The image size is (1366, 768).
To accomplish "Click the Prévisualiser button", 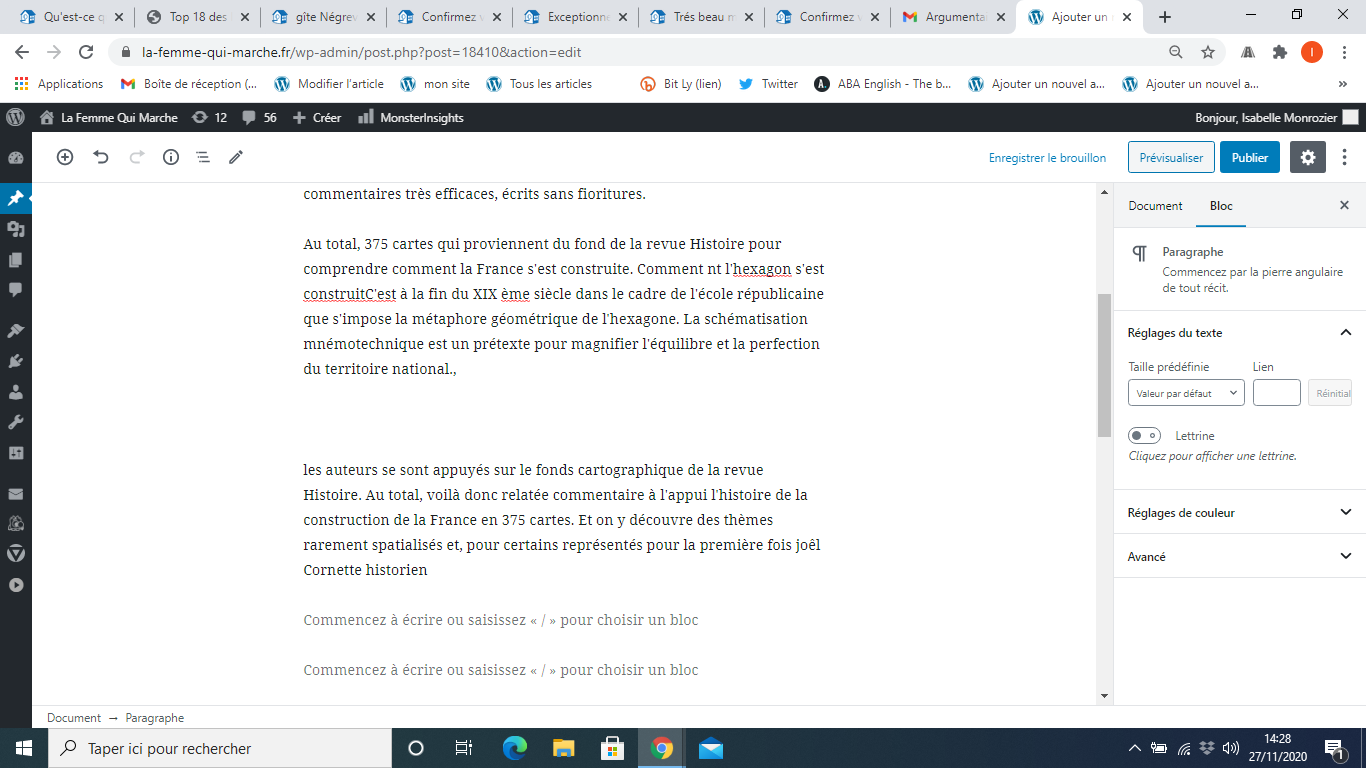I will tap(1171, 157).
